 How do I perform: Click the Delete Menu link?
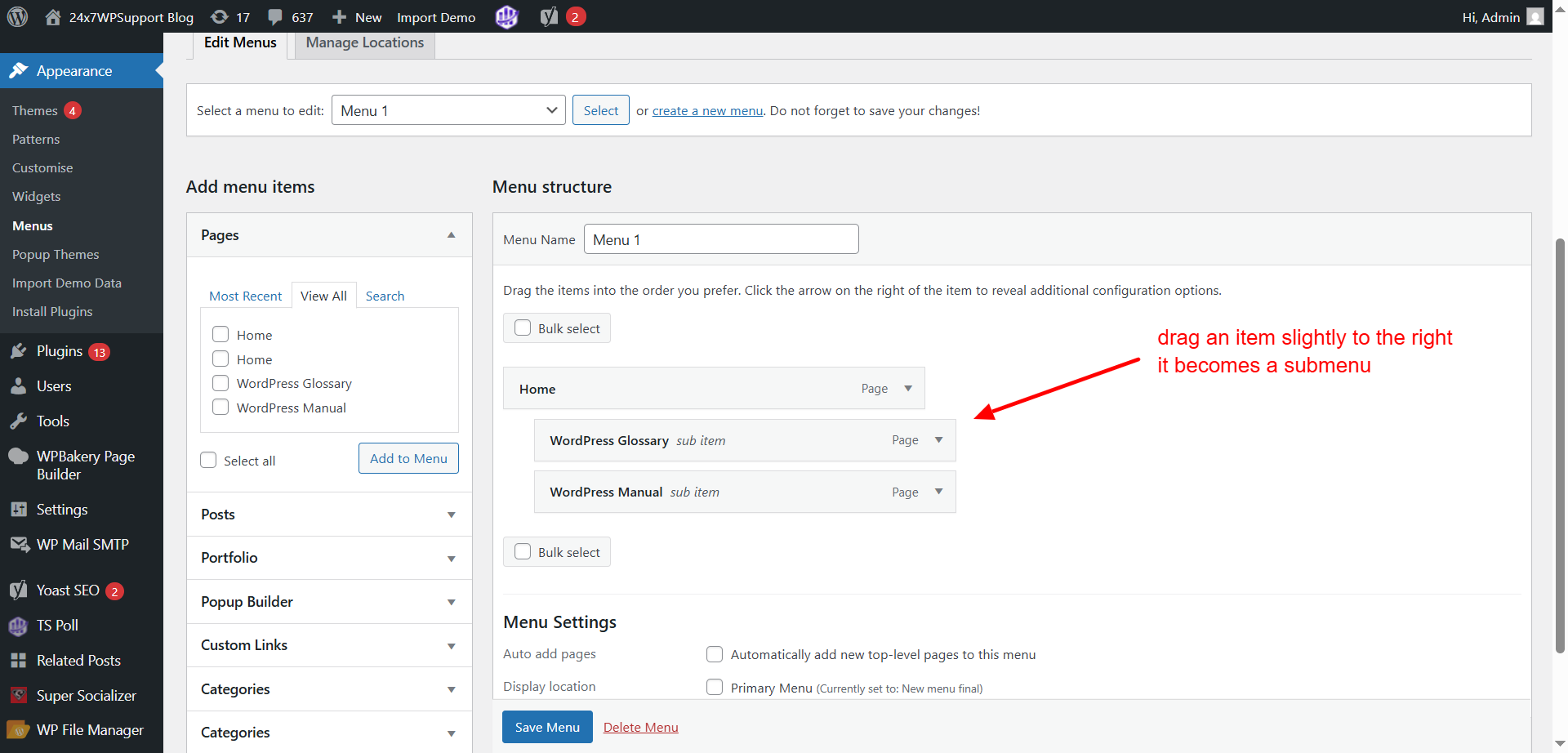tap(641, 727)
